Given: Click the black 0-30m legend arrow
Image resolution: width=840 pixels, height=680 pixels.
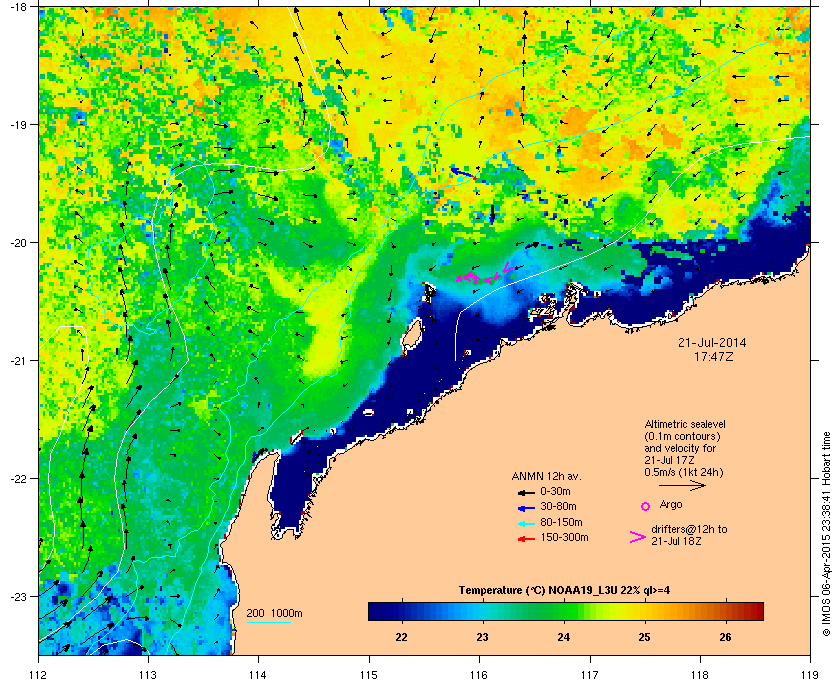Looking at the screenshot, I should pyautogui.click(x=526, y=492).
